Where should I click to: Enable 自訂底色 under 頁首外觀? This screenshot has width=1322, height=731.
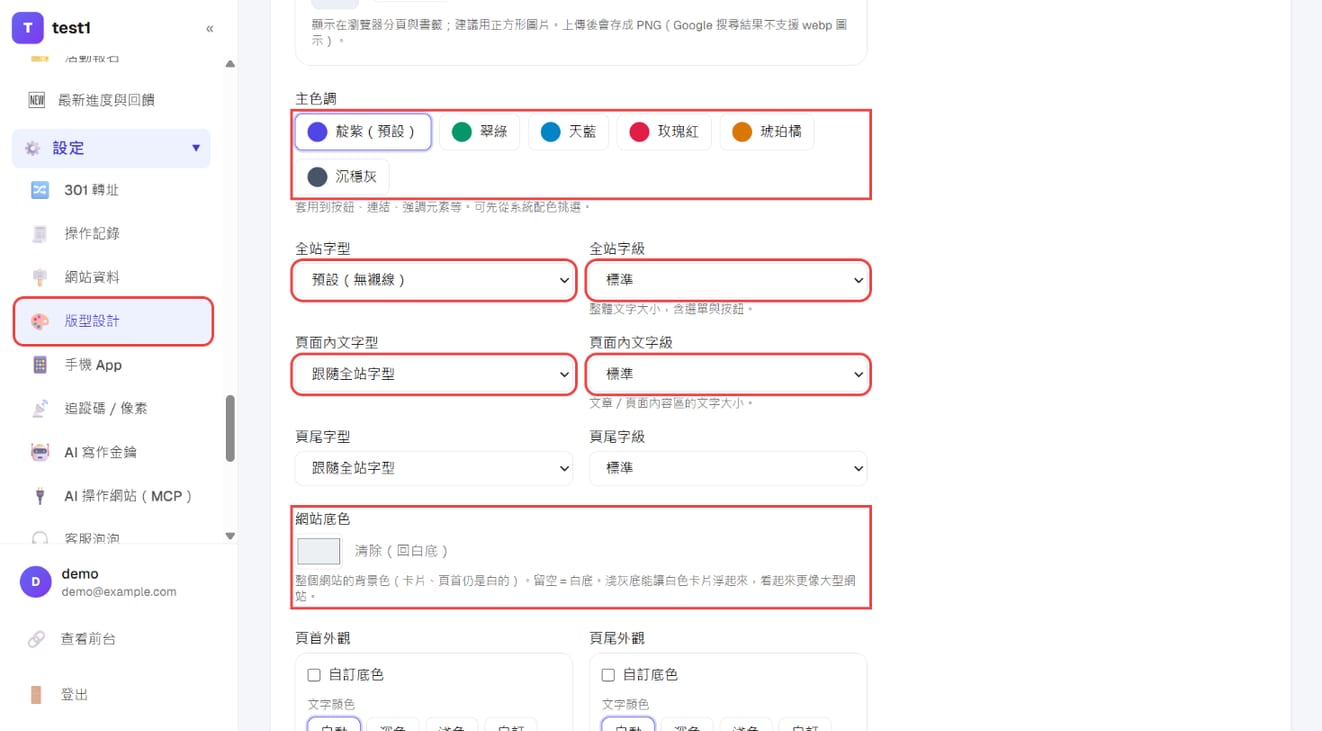[x=314, y=675]
